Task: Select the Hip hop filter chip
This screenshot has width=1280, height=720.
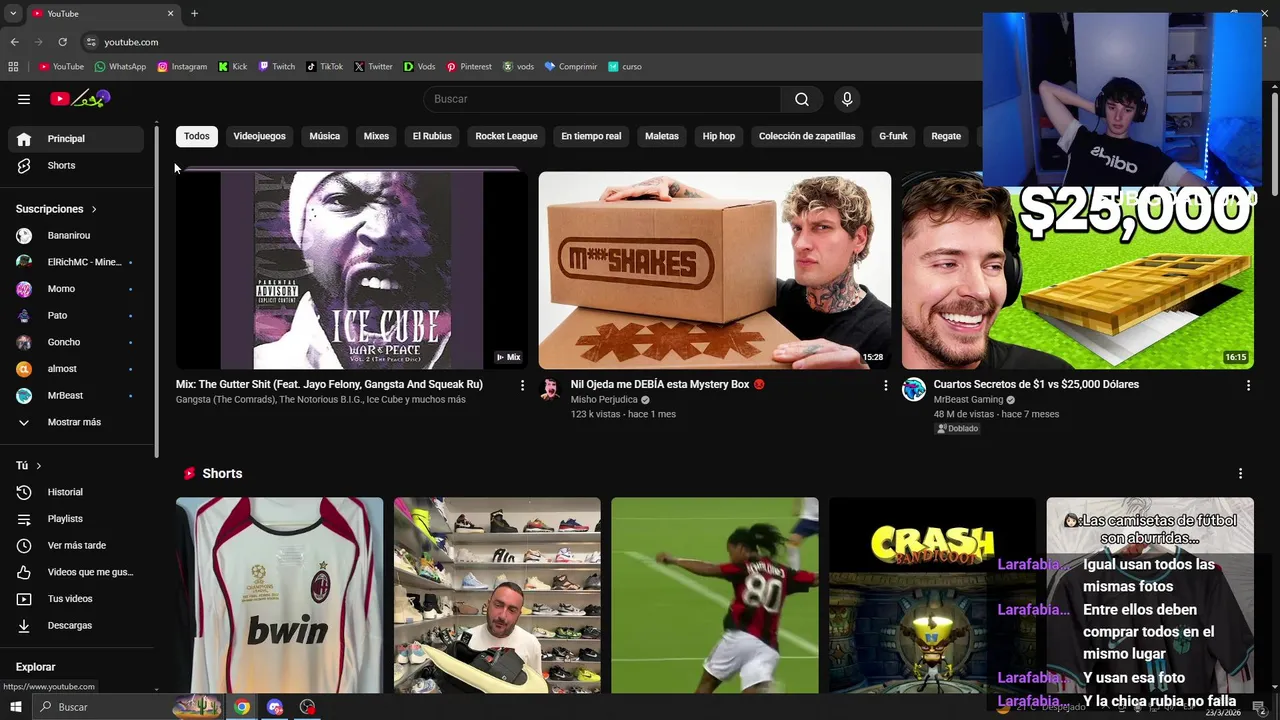Action: click(719, 136)
